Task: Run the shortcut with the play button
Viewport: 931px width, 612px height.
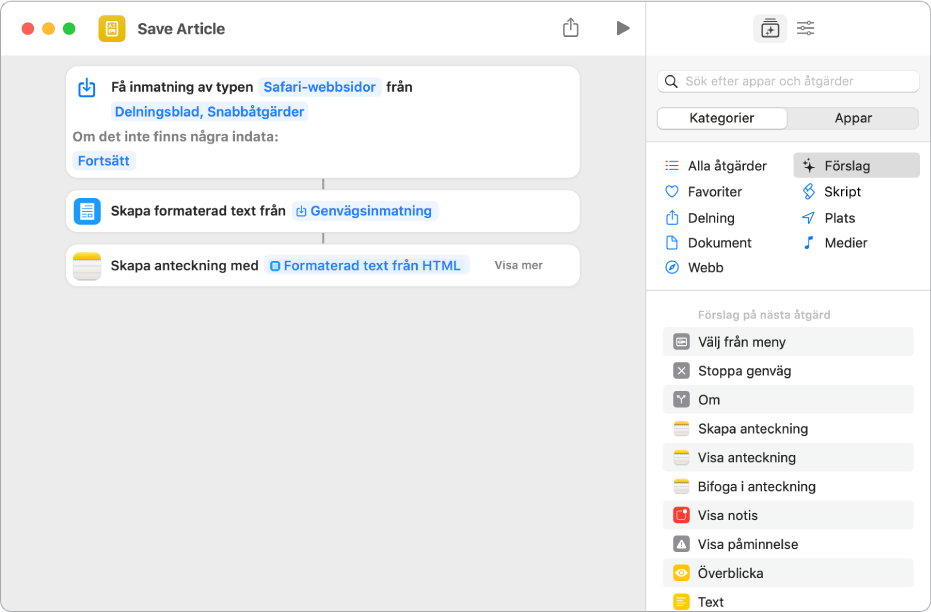Action: point(623,28)
